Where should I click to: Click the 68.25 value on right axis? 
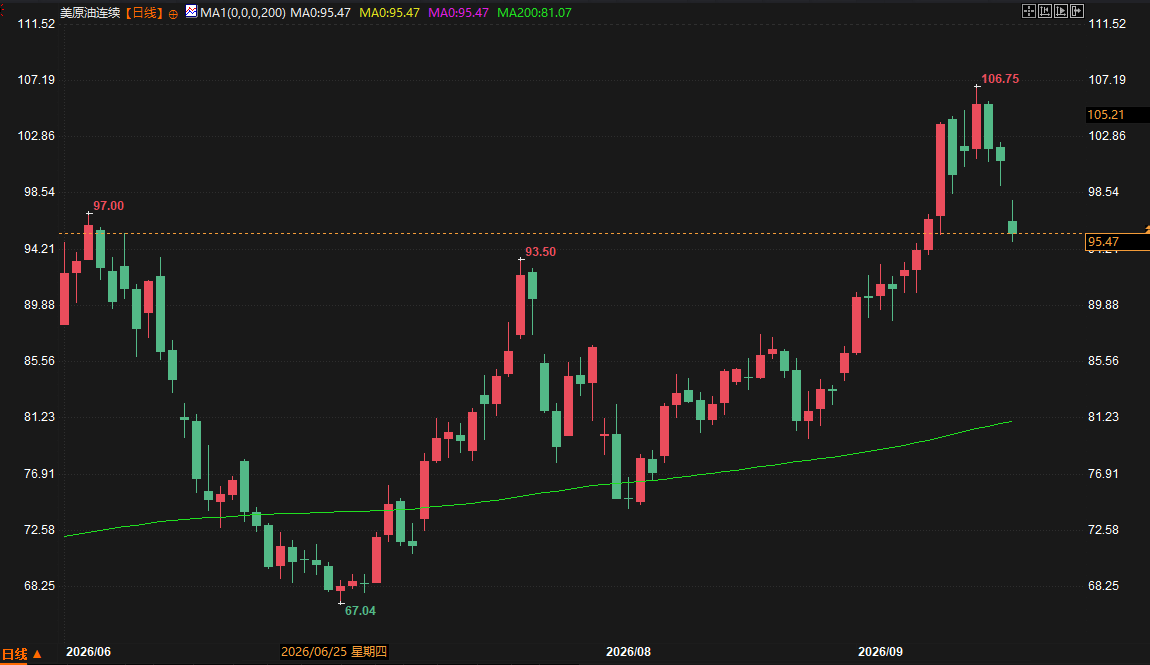(x=1104, y=586)
